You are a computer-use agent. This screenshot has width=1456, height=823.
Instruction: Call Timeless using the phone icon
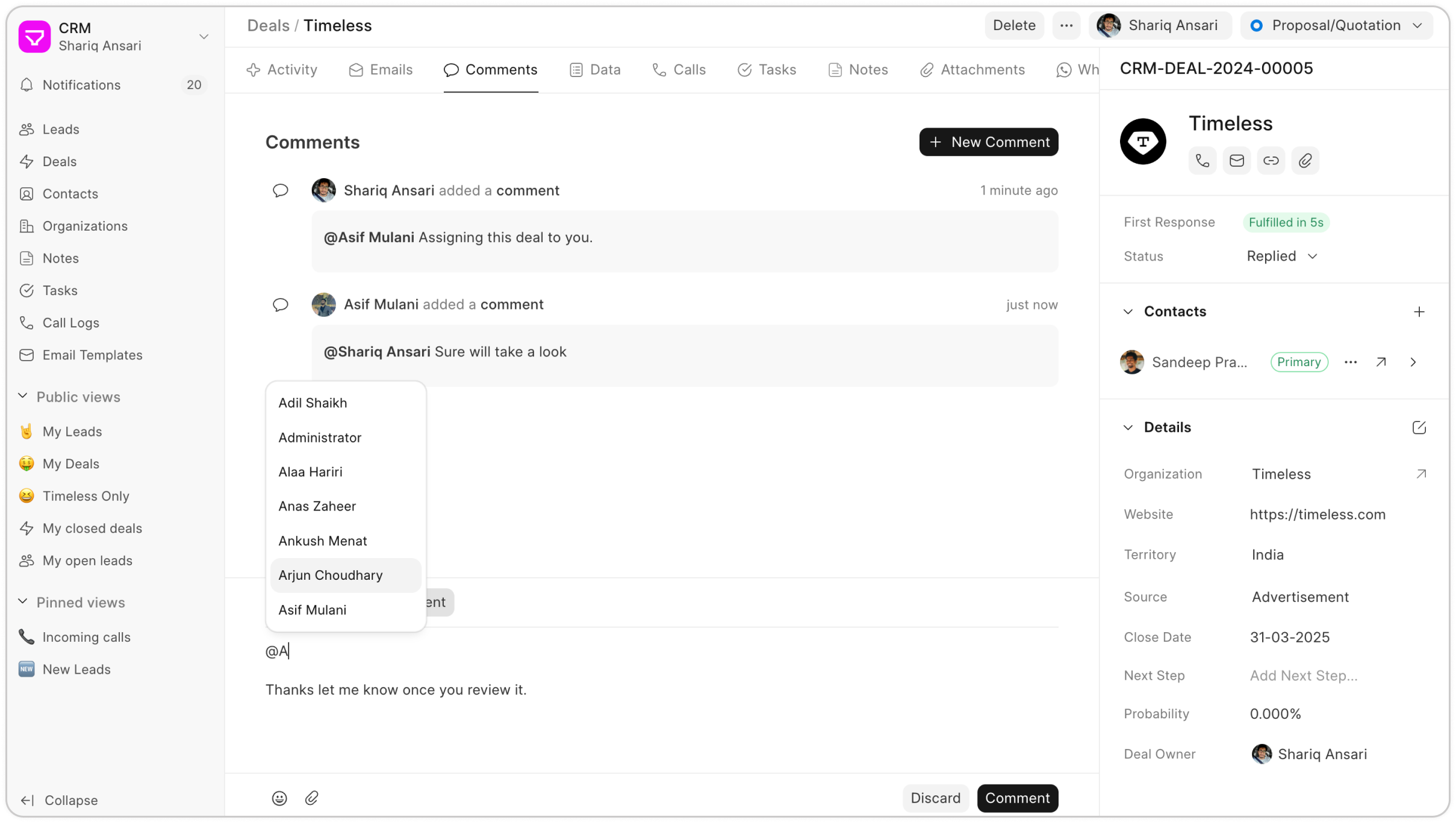[x=1202, y=160]
